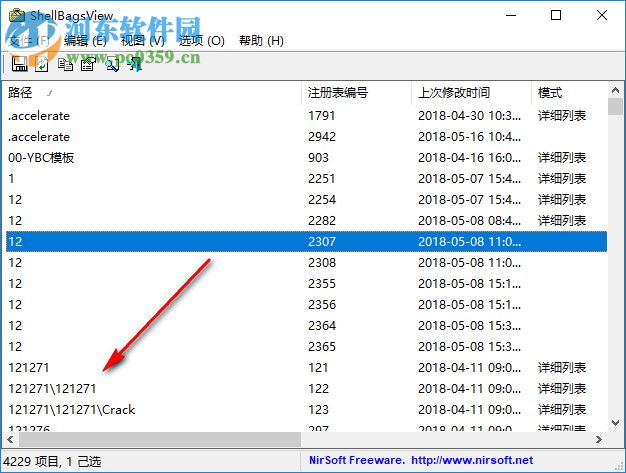Click the highlighted row numbered 2307

click(x=306, y=241)
